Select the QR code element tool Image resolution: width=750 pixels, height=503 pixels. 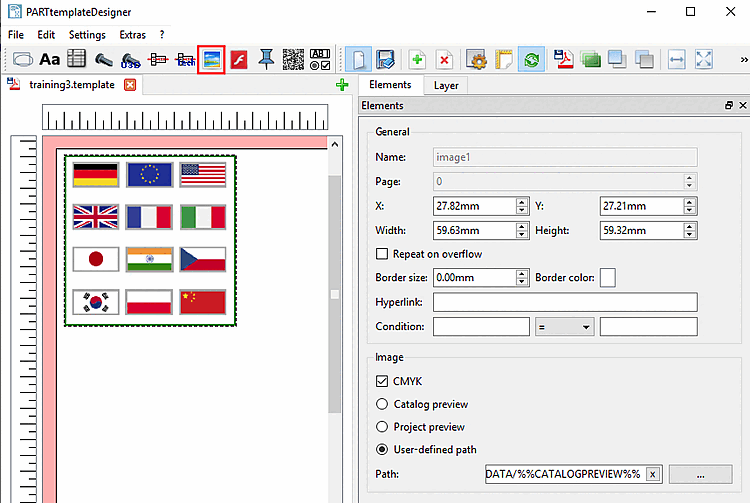[x=293, y=59]
